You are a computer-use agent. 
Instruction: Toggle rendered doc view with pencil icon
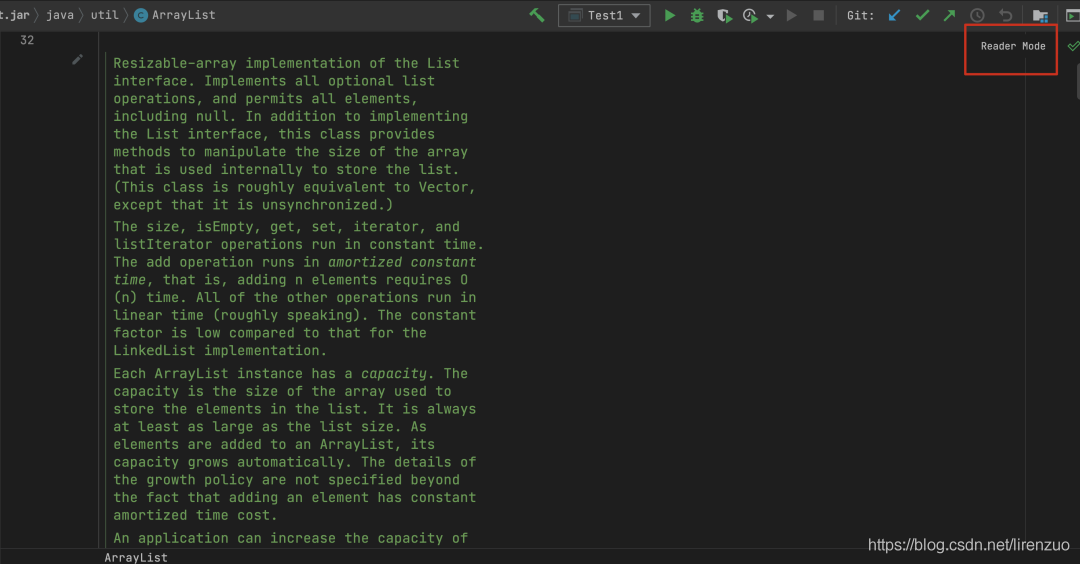78,60
